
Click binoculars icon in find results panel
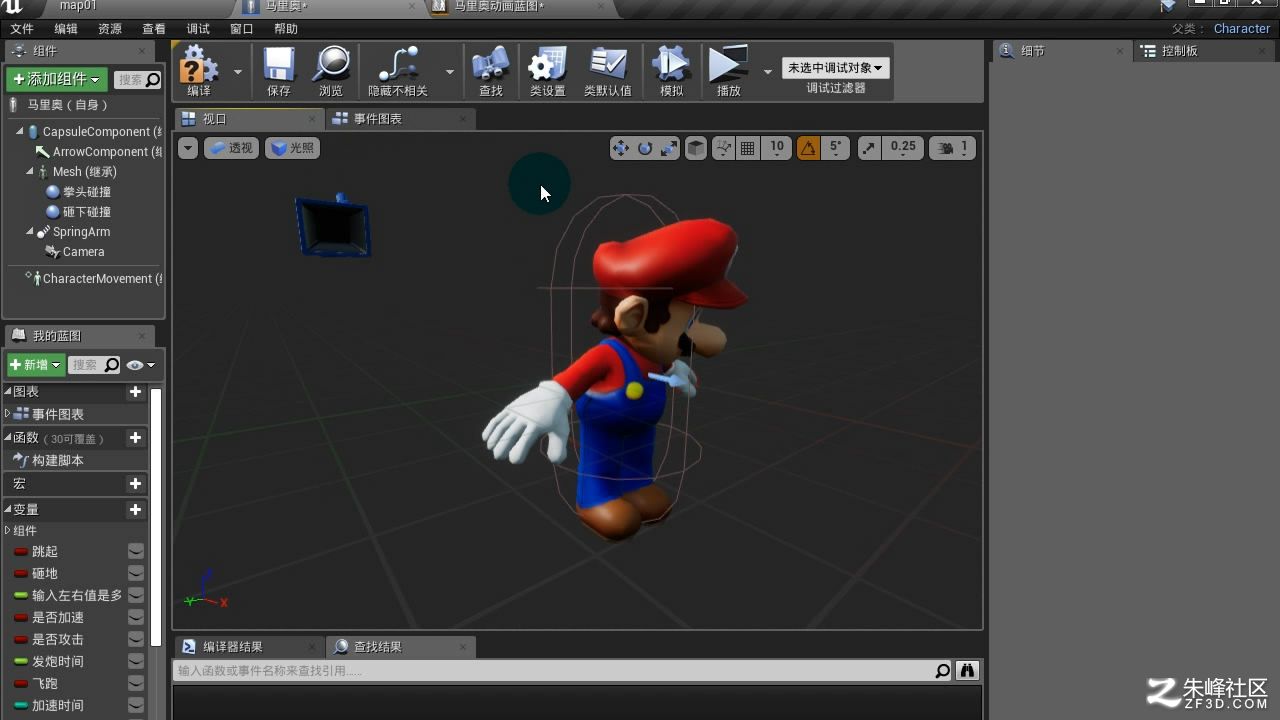[967, 671]
